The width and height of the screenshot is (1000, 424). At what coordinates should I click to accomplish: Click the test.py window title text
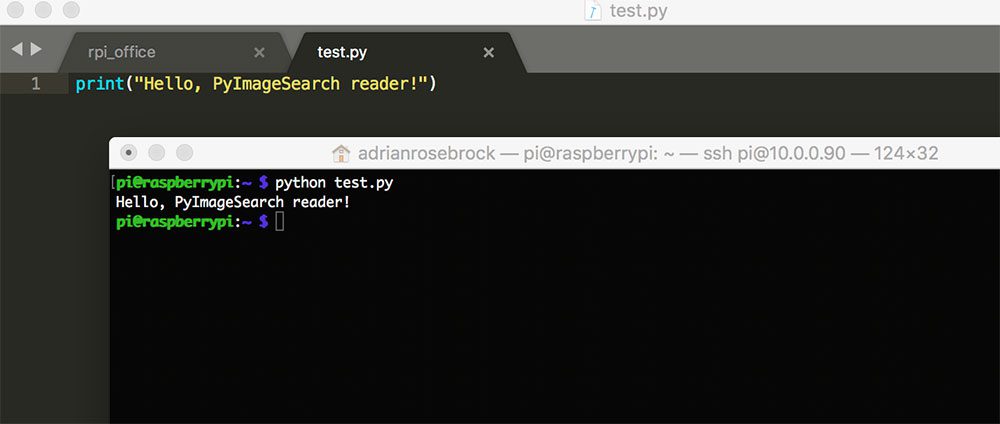[x=638, y=11]
